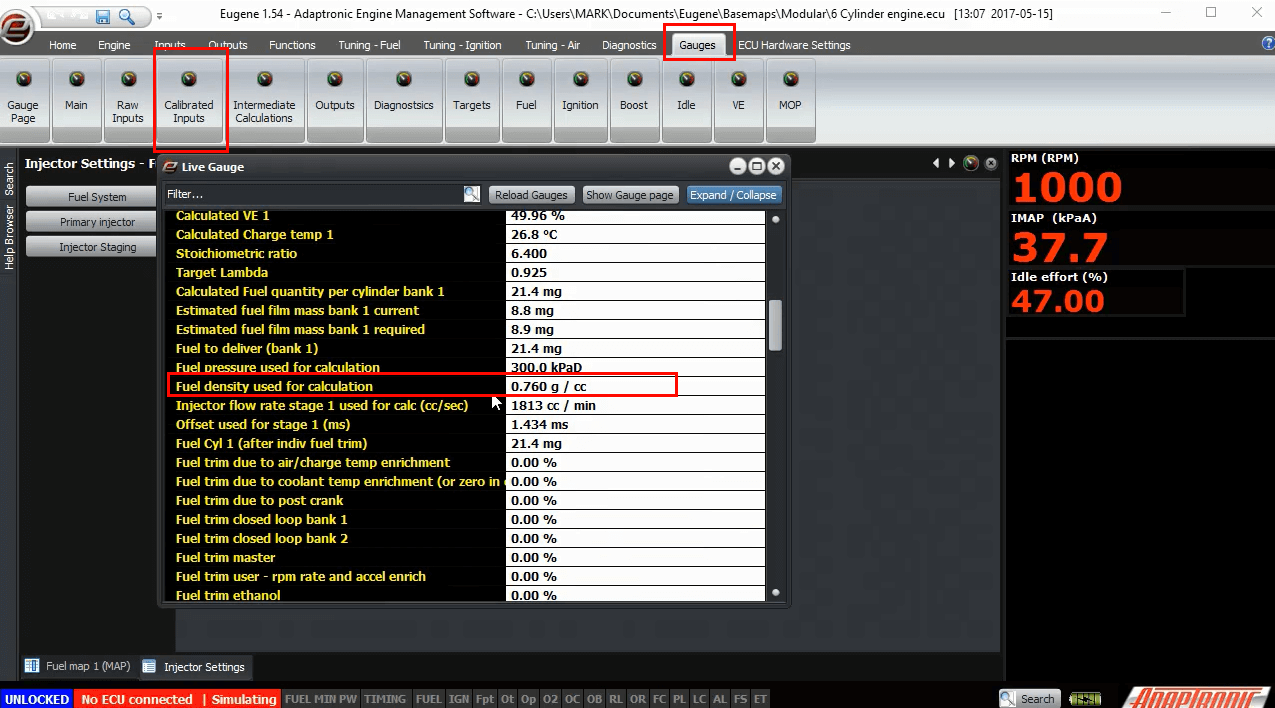Open the Ignition gauges group
This screenshot has height=708, width=1275.
point(580,98)
